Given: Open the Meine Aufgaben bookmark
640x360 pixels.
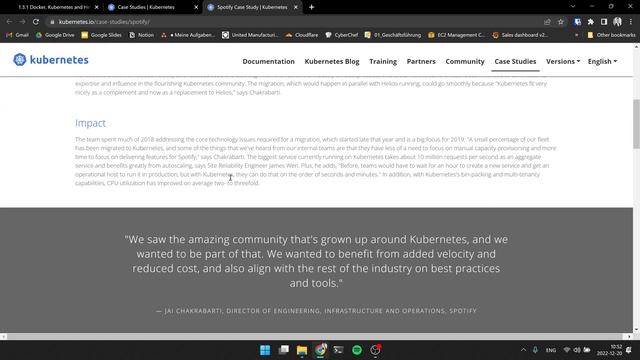Looking at the screenshot, I should click(x=188, y=35).
